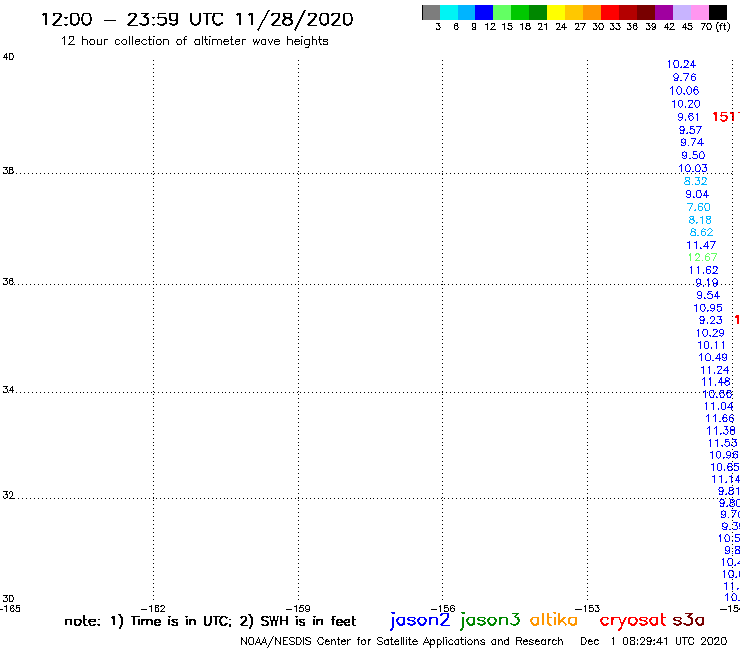This screenshot has width=740, height=650.
Task: Click the NOAA/NESDIS credit line
Action: 402,642
